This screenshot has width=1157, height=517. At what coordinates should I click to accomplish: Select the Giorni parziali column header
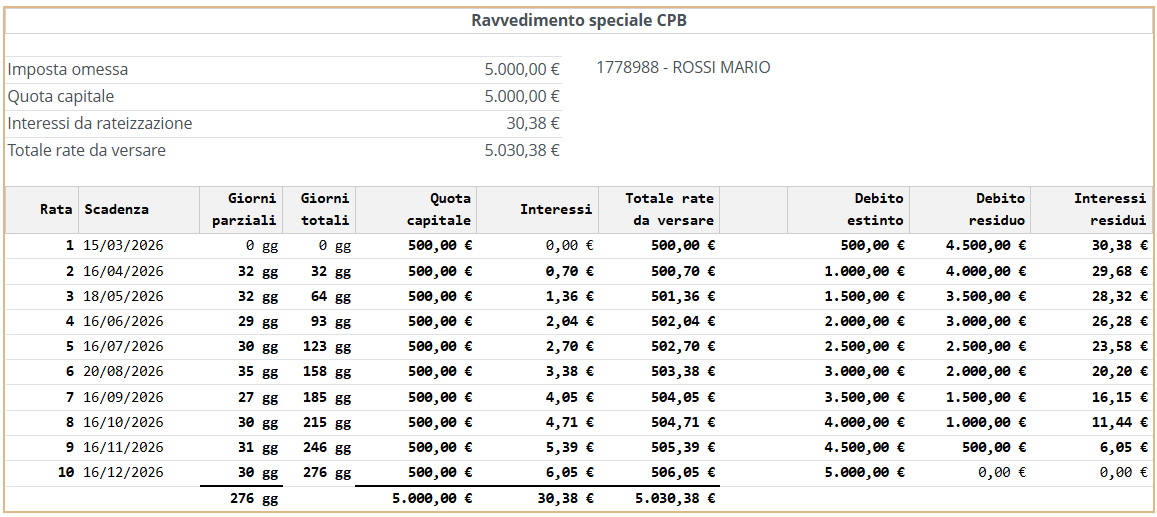coord(244,209)
